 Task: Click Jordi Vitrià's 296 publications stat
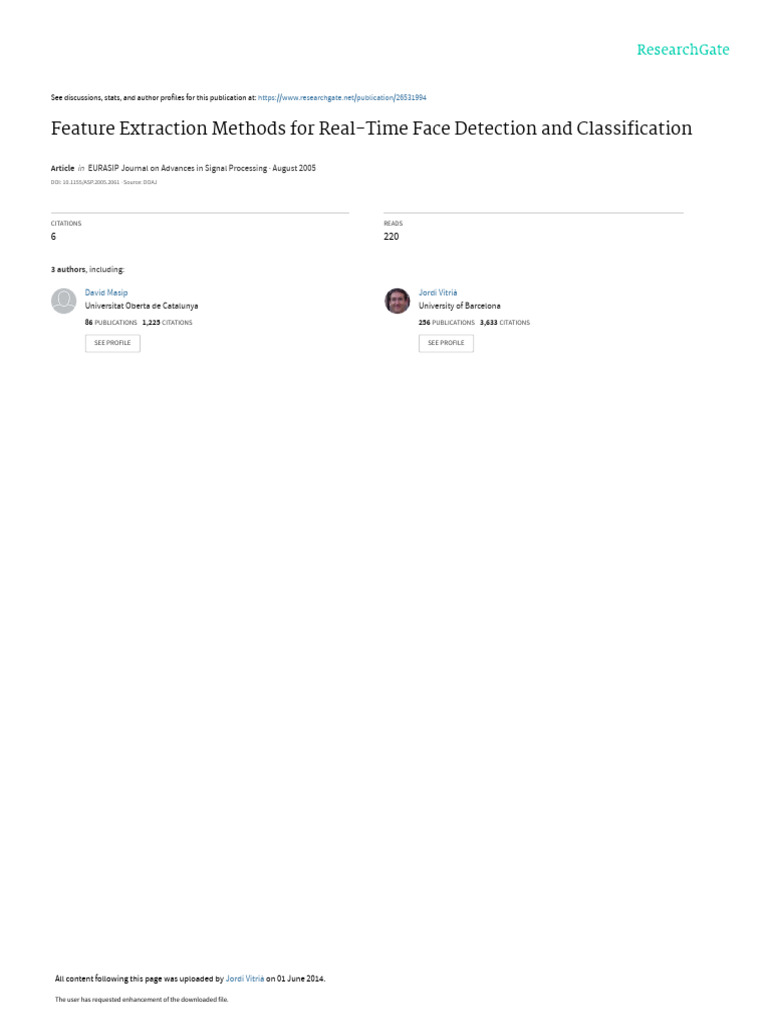(446, 323)
